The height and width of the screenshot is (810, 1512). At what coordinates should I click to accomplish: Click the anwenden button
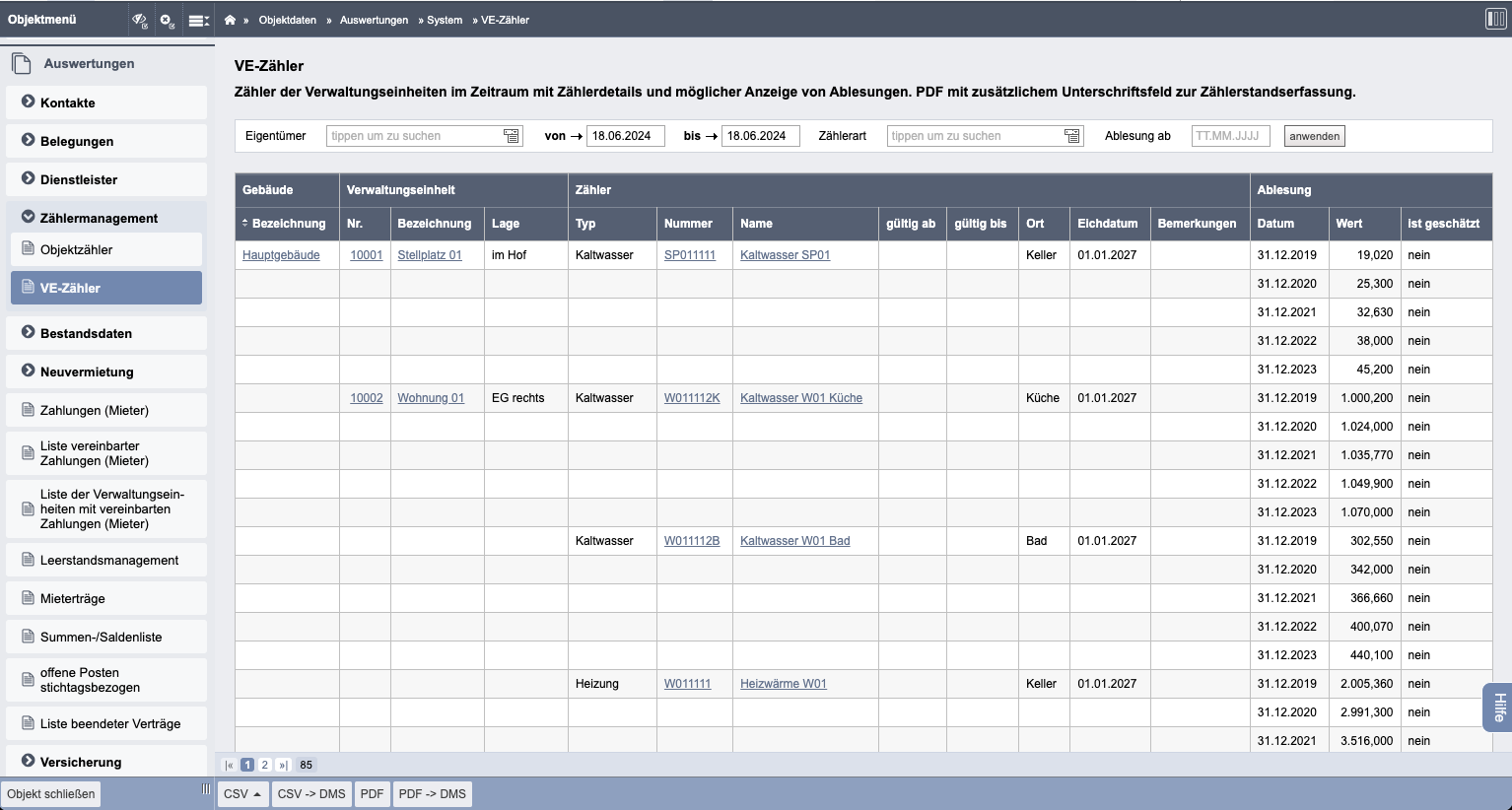click(1314, 136)
